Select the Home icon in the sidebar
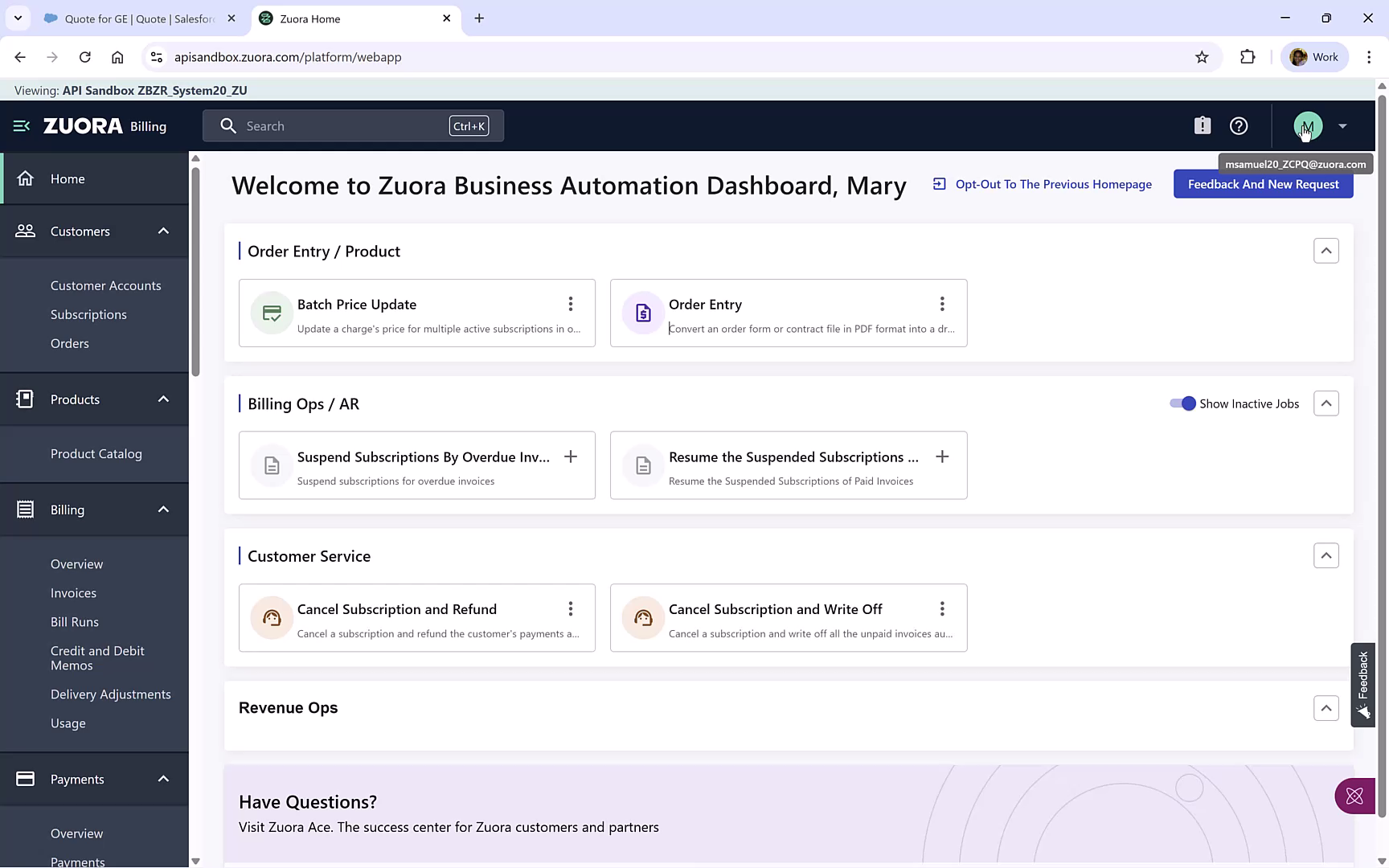The width and height of the screenshot is (1389, 868). point(27,178)
